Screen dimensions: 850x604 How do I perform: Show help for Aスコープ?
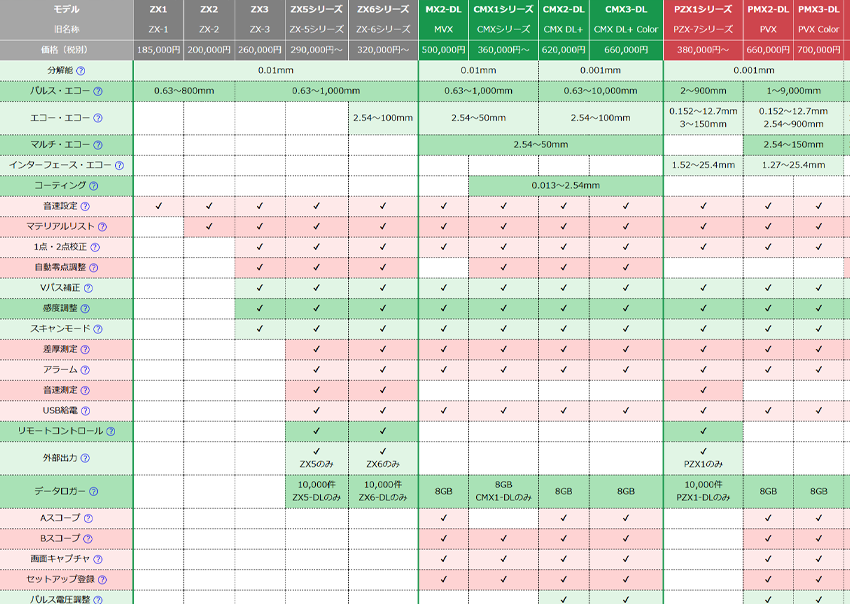(x=88, y=518)
